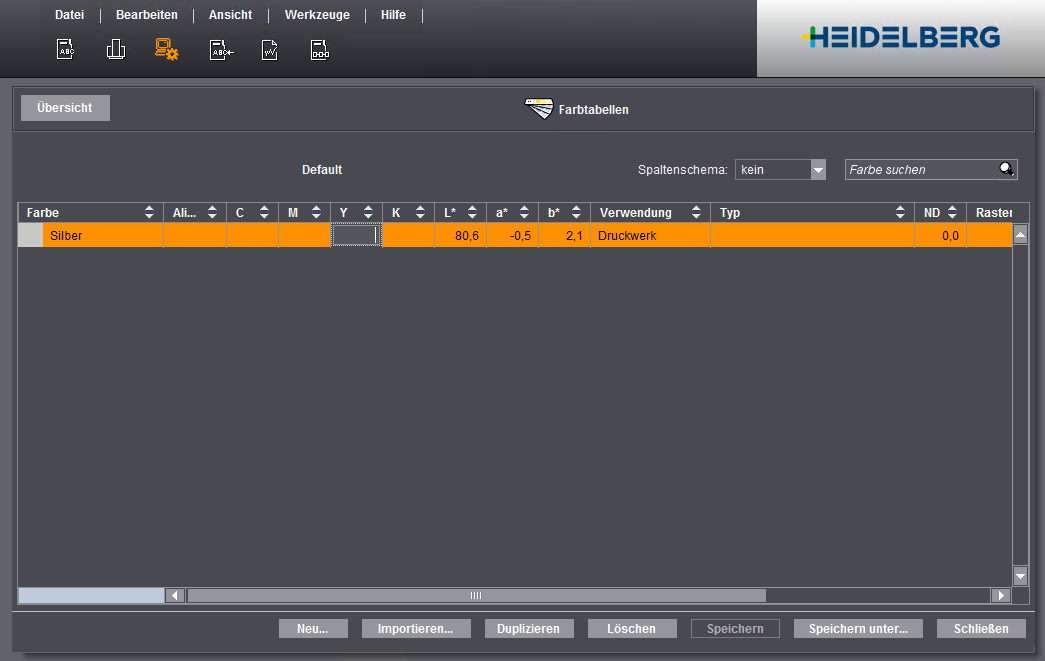Click the Neu... button
The width and height of the screenshot is (1045, 661).
[x=313, y=628]
